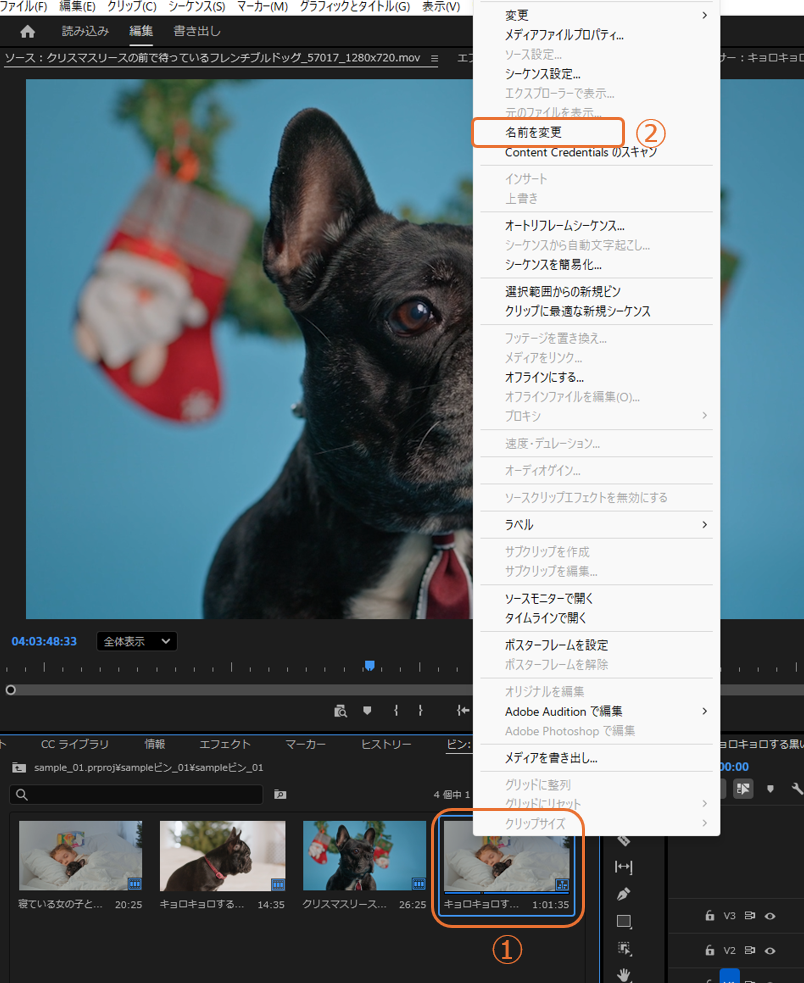Open timeline display settings wrench icon

(797, 788)
